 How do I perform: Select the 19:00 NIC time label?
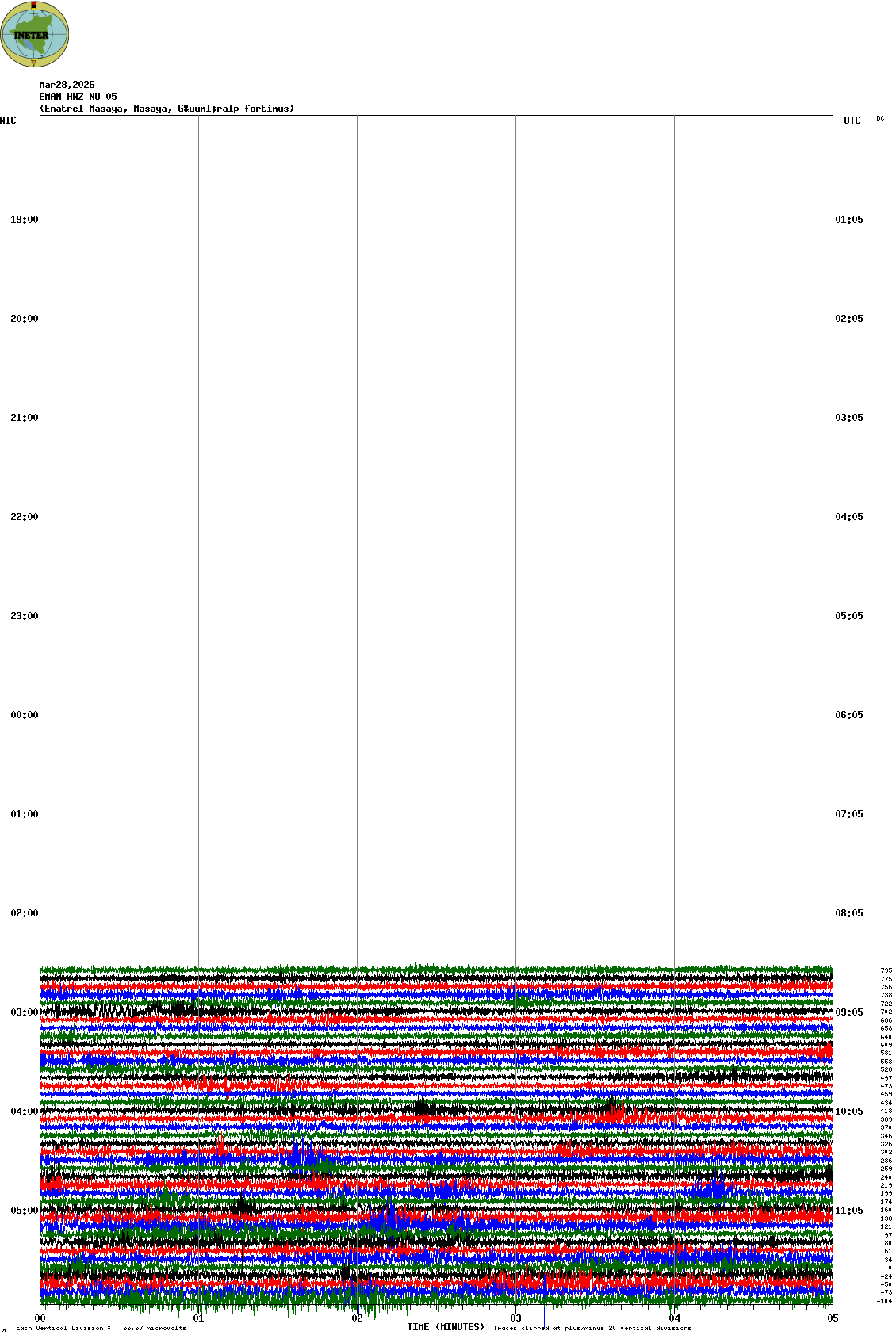point(24,220)
